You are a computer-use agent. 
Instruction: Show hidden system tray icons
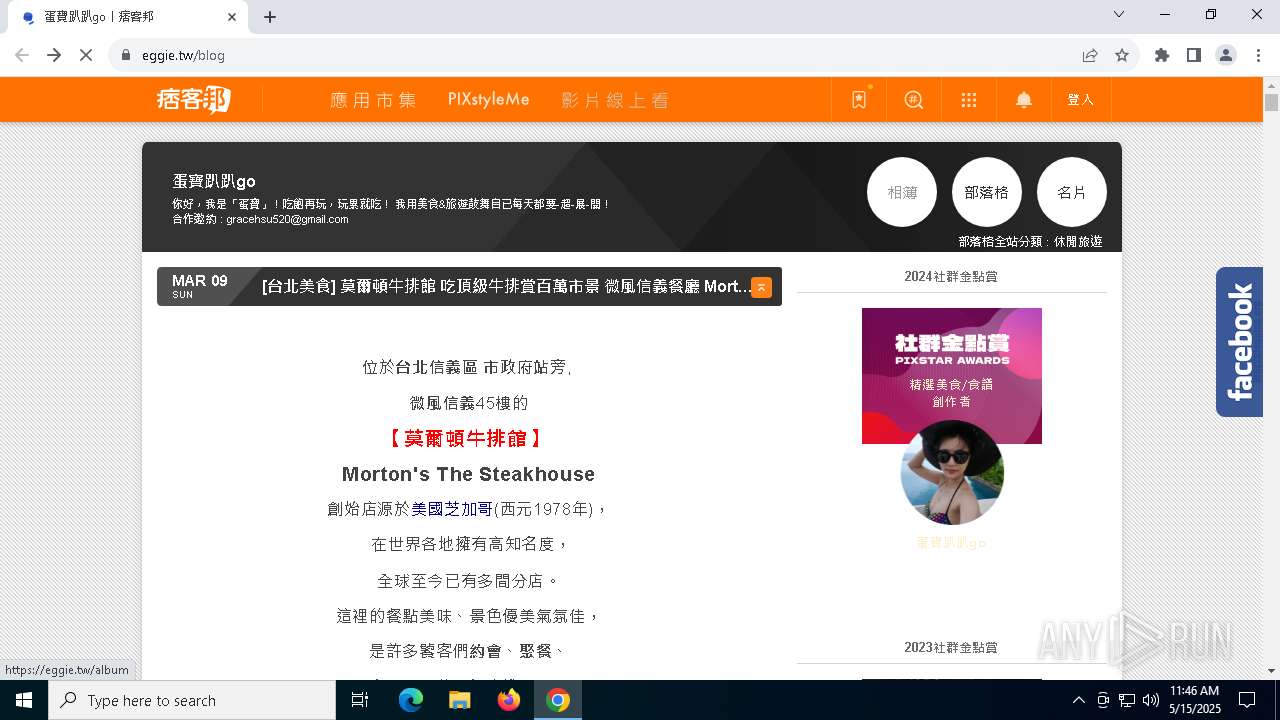[1078, 700]
